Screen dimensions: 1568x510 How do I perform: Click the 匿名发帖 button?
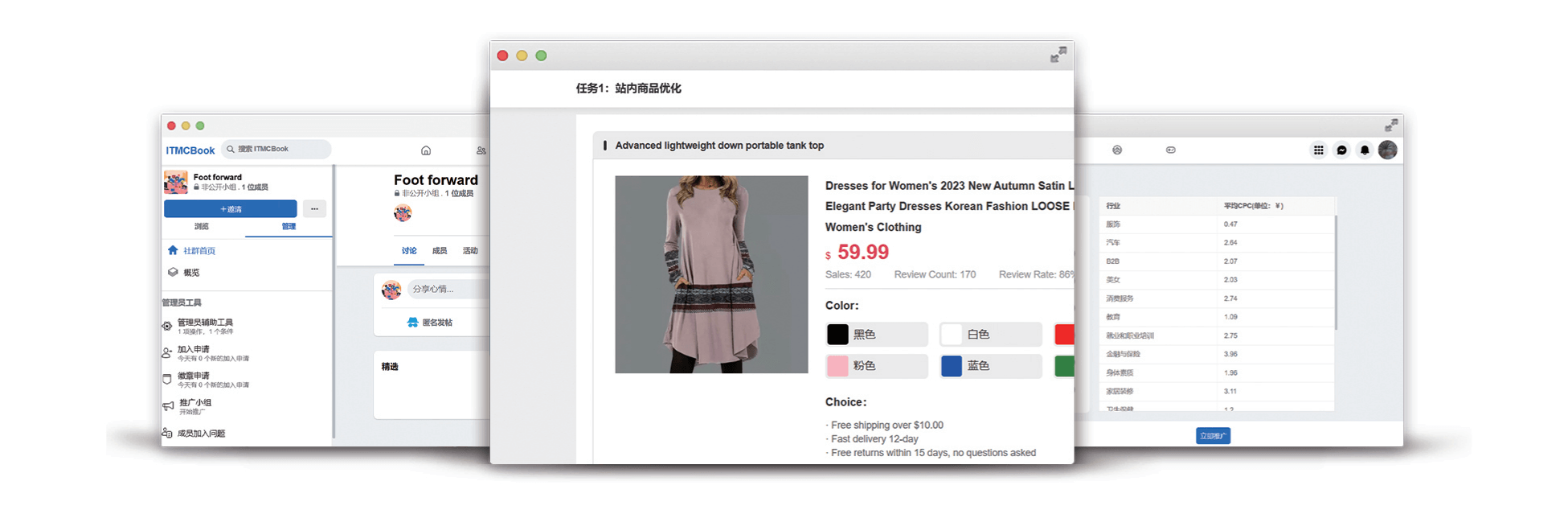[431, 322]
